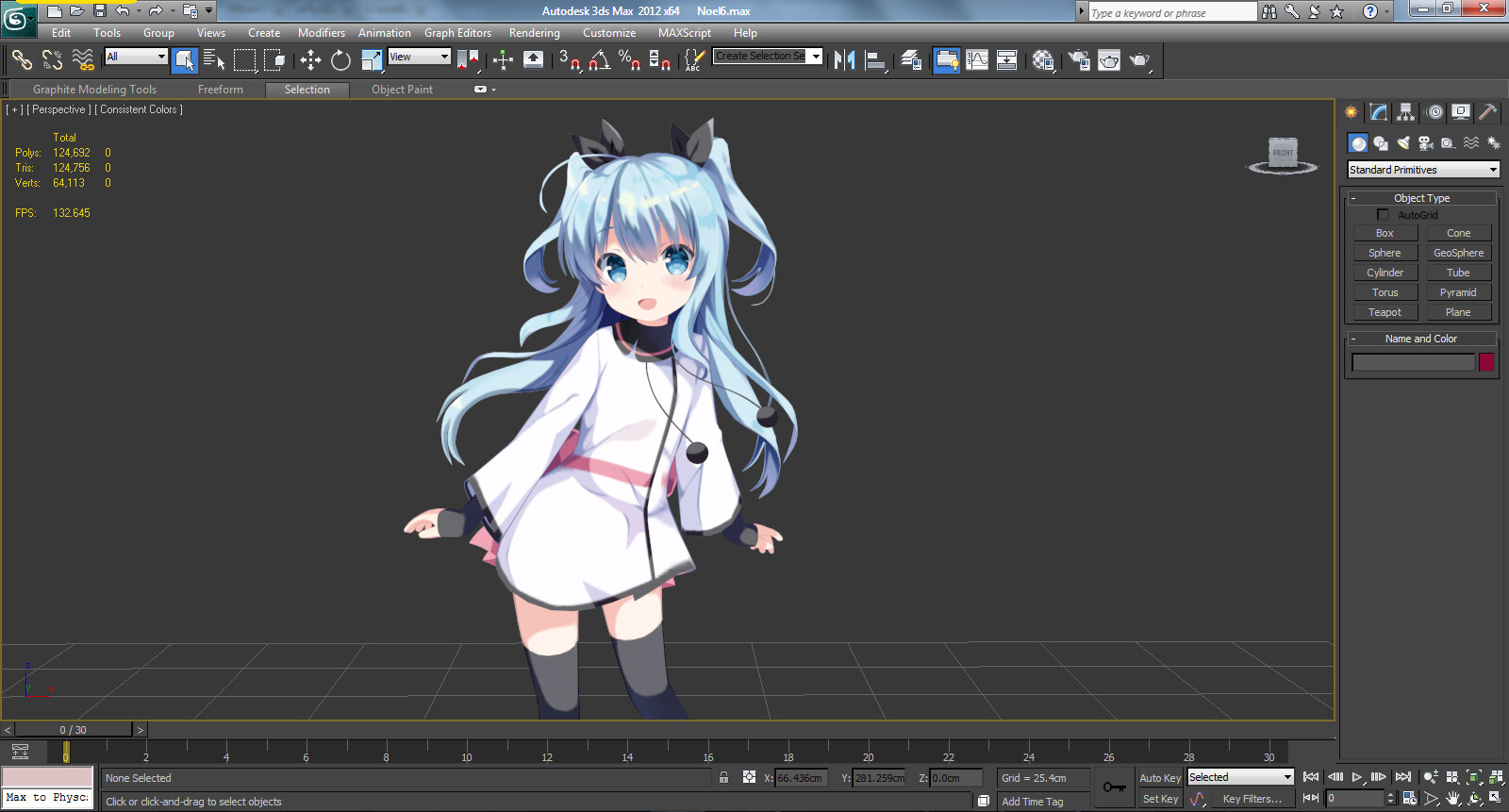Choose Rectangular Selection Region tool
Screen dimensions: 1509x812
244,60
